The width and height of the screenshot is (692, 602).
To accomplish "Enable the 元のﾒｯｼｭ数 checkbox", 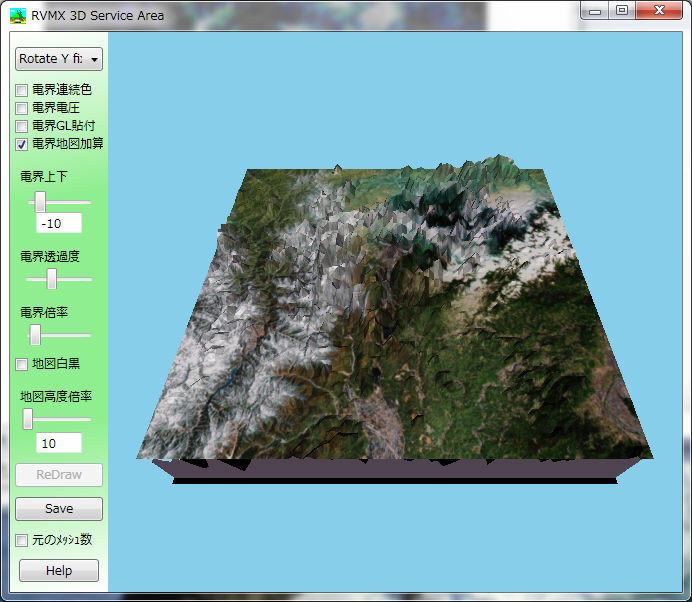I will click(22, 540).
